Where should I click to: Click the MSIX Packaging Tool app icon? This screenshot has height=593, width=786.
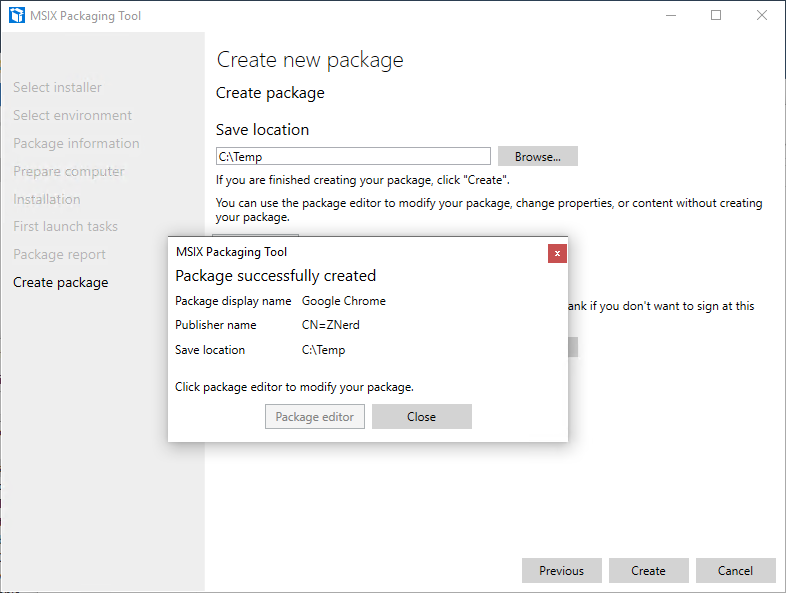[17, 16]
